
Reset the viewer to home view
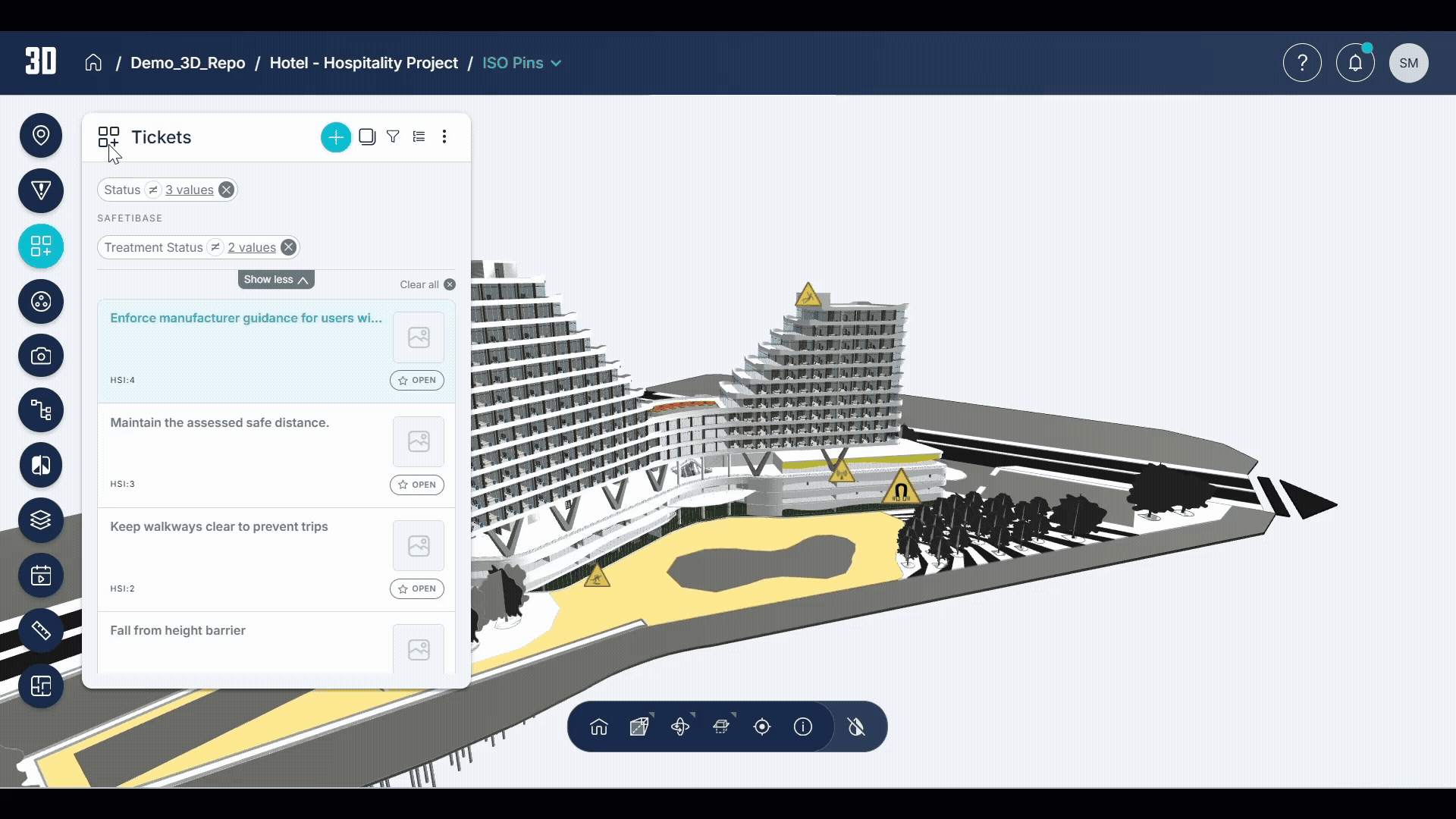[599, 727]
